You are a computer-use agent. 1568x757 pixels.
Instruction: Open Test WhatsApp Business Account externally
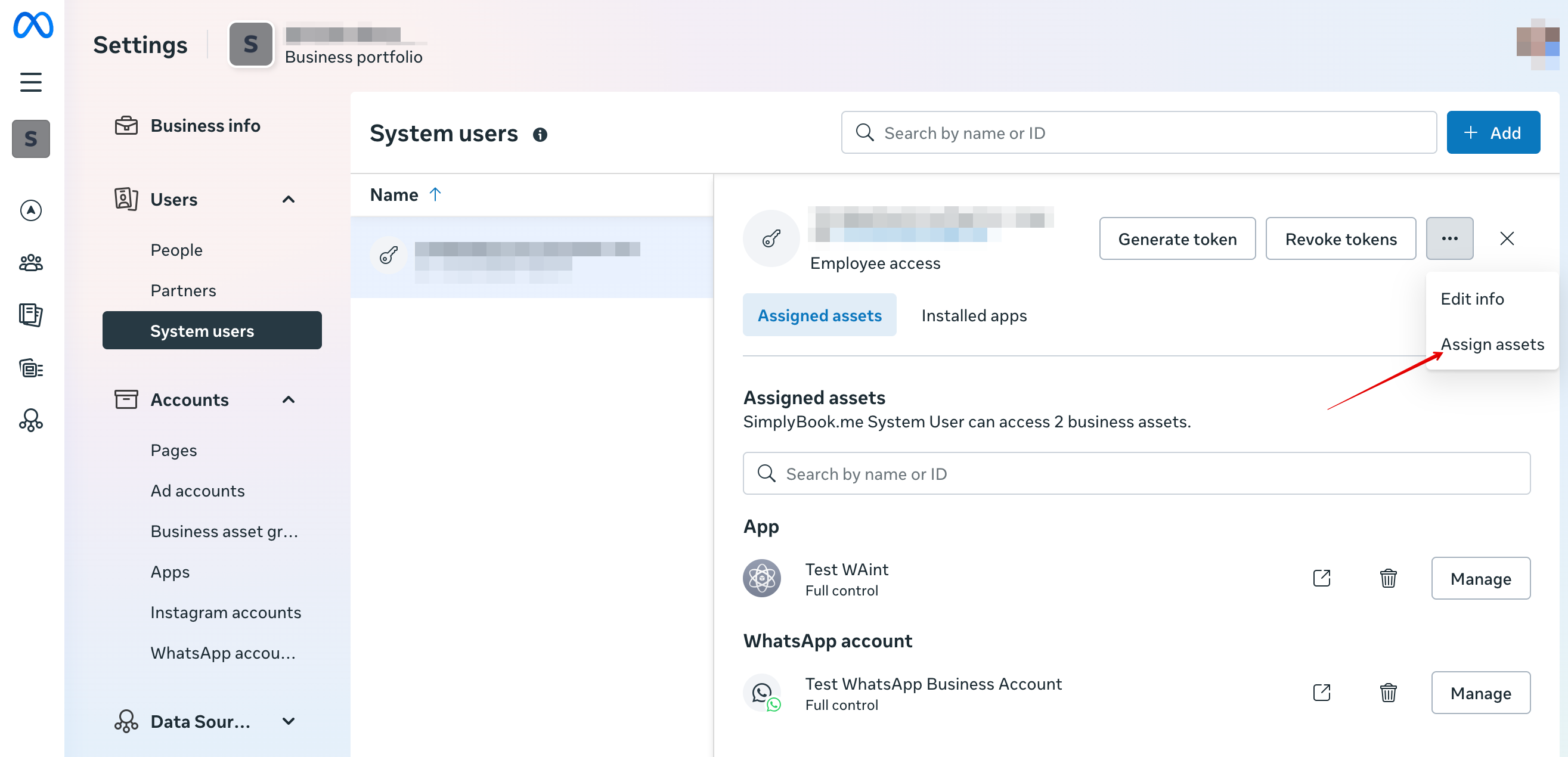click(x=1322, y=693)
